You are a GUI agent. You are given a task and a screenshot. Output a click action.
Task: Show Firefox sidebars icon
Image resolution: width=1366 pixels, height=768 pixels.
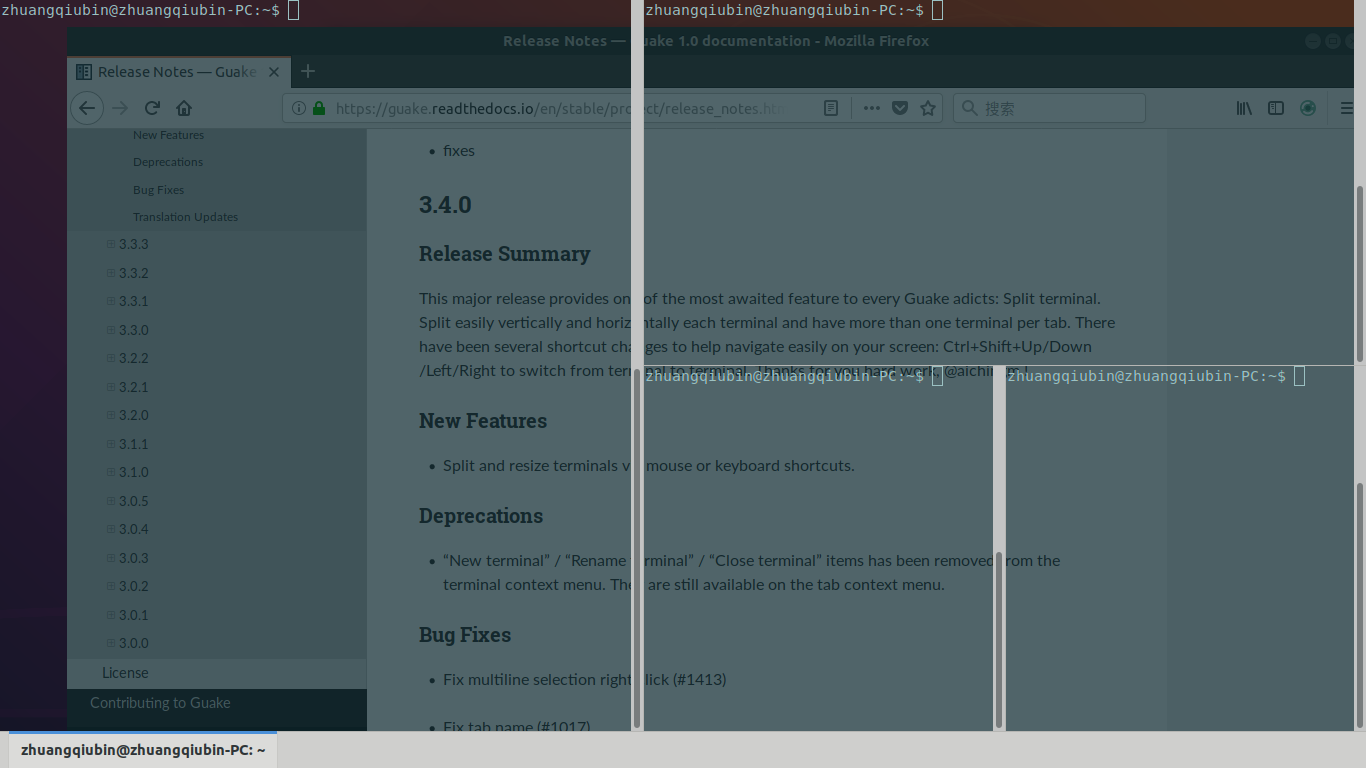(x=1276, y=108)
